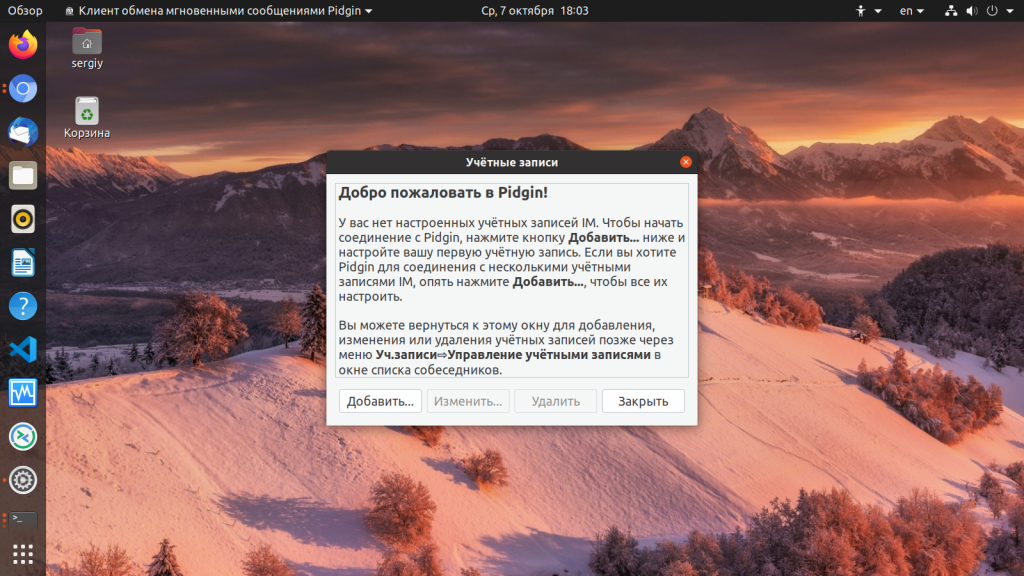This screenshot has height=576, width=1024.
Task: Close the Учётные записи dialog
Action: (686, 162)
